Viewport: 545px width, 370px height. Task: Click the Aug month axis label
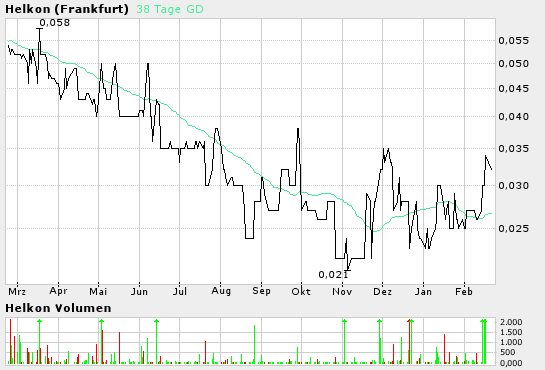(x=221, y=291)
